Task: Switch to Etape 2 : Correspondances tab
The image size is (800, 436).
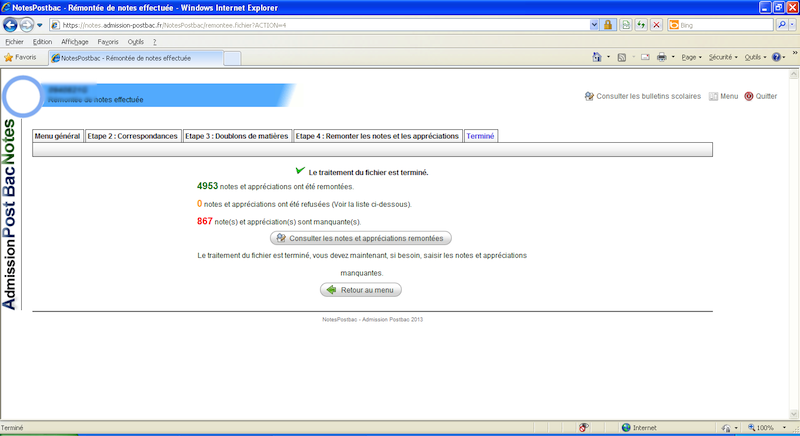Action: tap(132, 136)
